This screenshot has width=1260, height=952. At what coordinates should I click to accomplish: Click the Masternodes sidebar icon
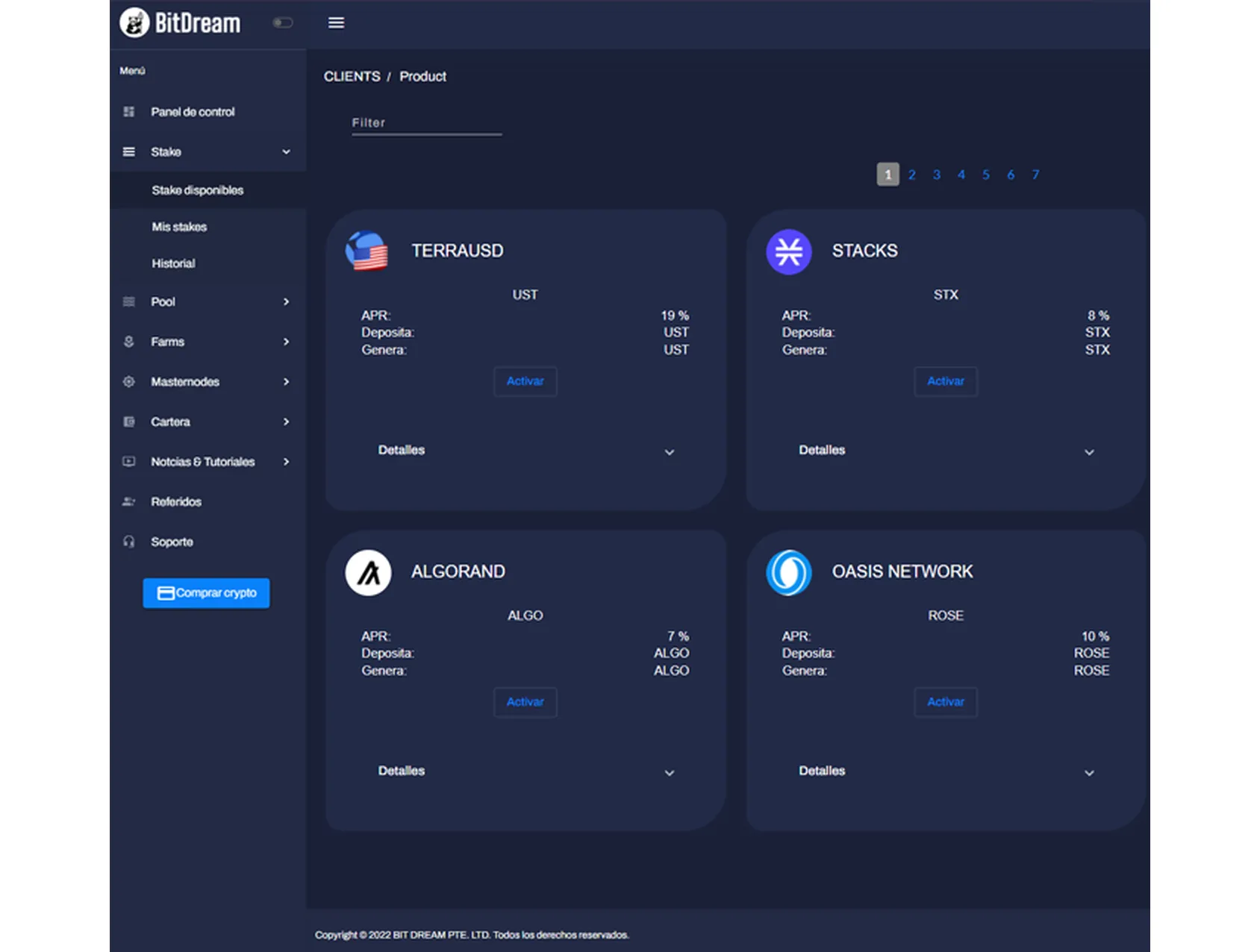coord(129,382)
